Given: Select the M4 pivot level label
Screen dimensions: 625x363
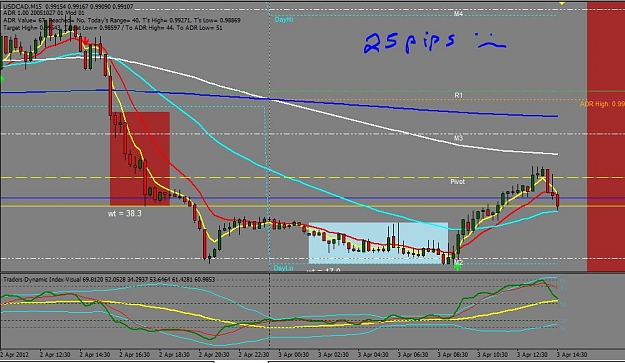Looking at the screenshot, I should click(x=458, y=14).
